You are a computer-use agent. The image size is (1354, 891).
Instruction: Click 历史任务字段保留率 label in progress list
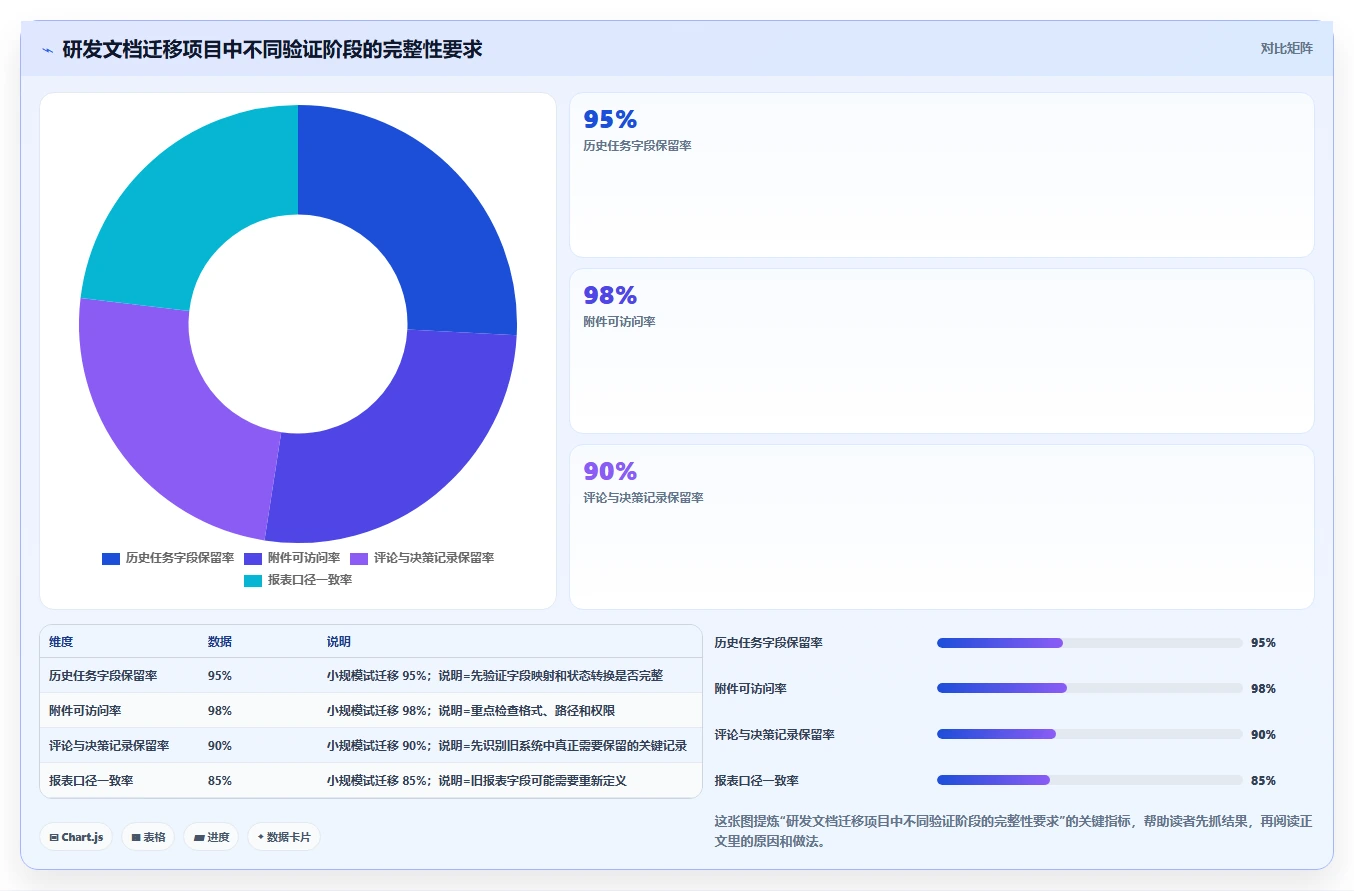click(x=769, y=643)
